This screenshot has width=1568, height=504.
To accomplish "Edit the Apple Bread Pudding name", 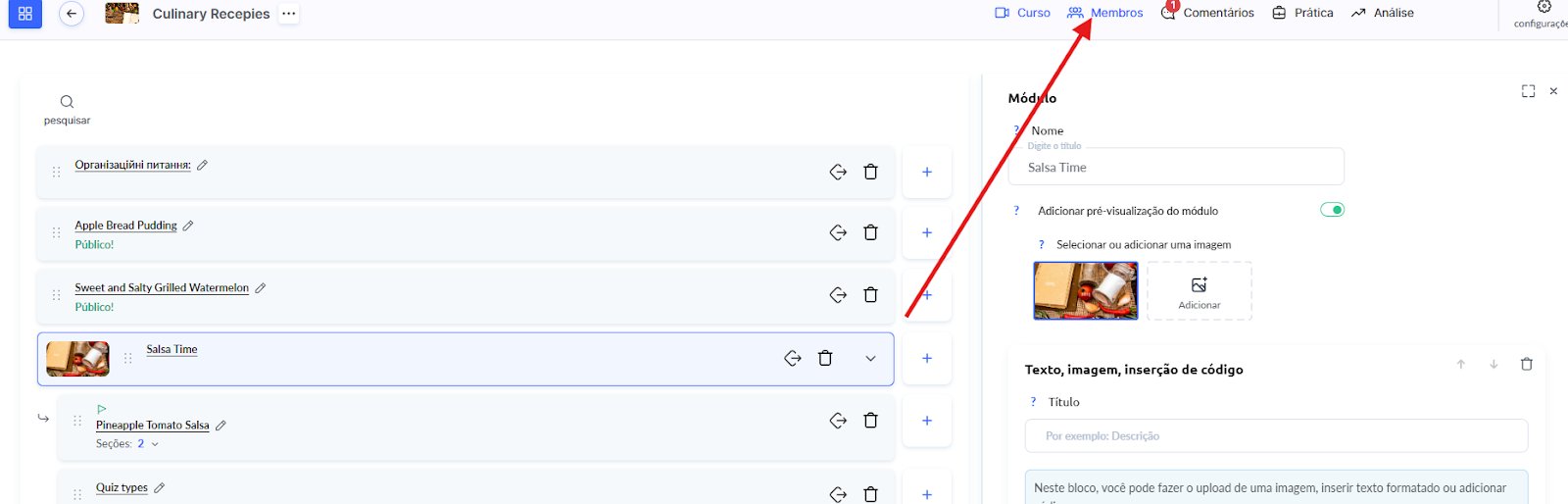I will pyautogui.click(x=188, y=226).
